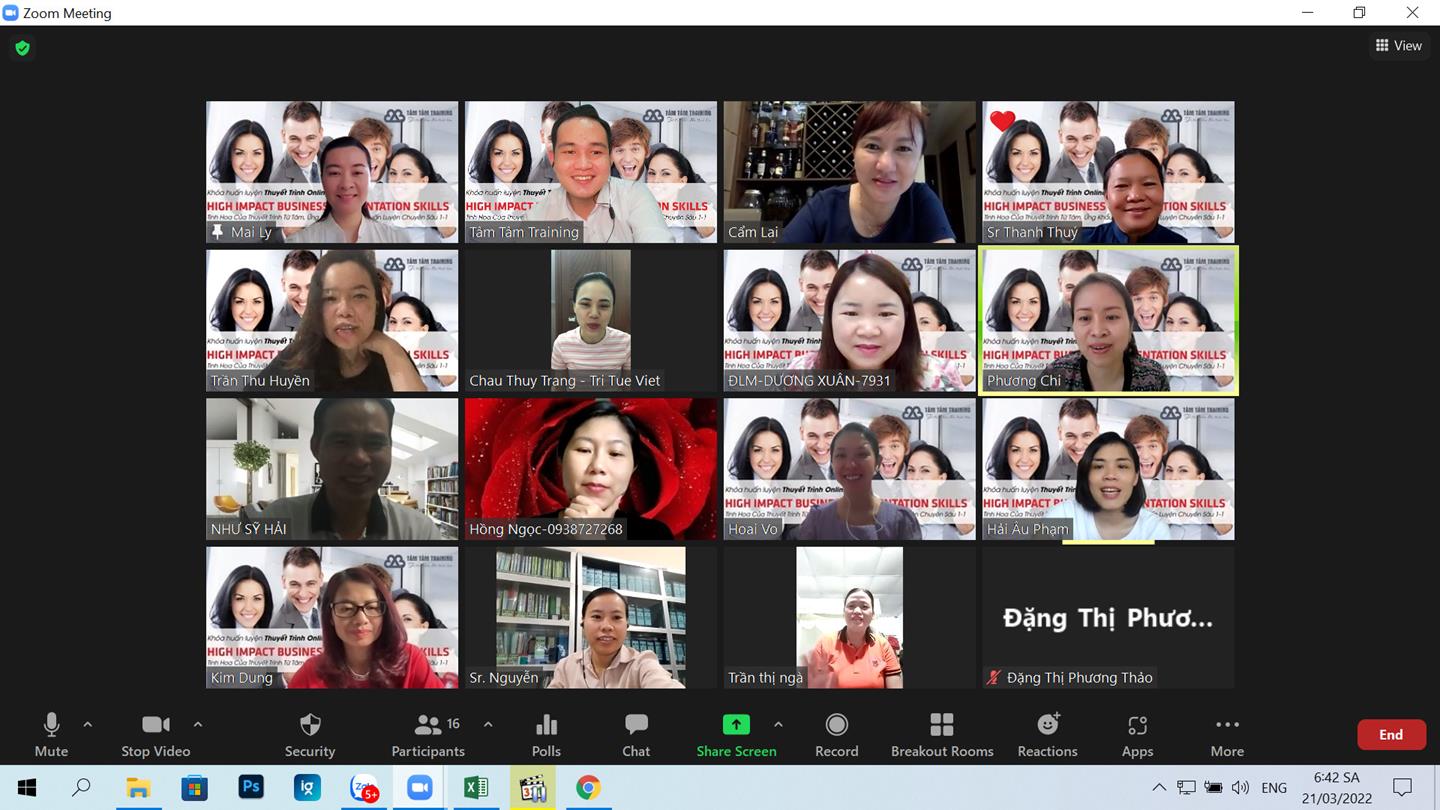Open Zoom Apps
Viewport: 1440px width, 810px height.
1137,735
